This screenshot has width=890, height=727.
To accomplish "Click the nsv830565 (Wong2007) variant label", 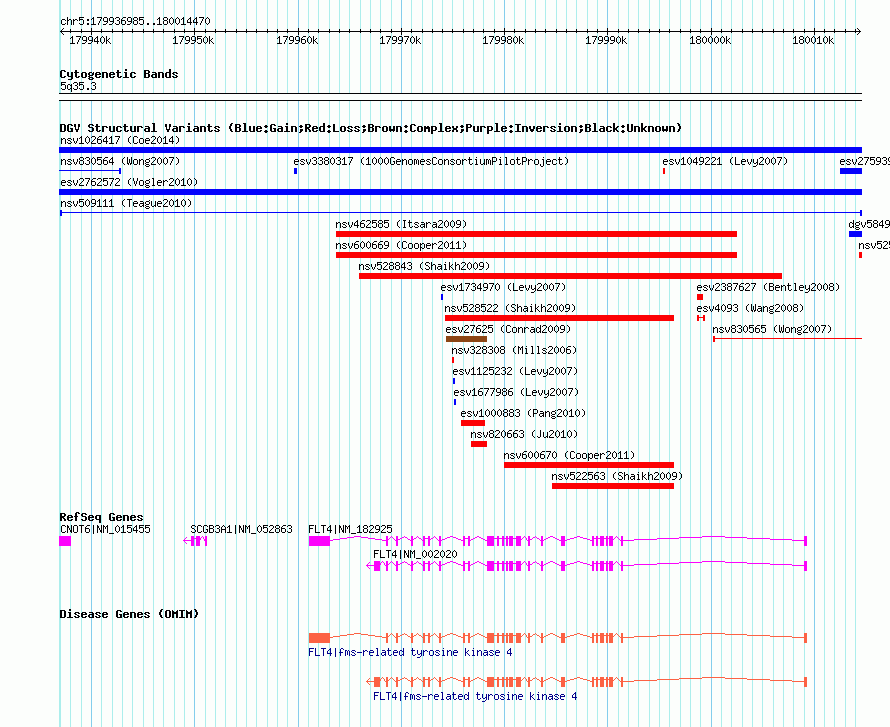I will point(772,329).
